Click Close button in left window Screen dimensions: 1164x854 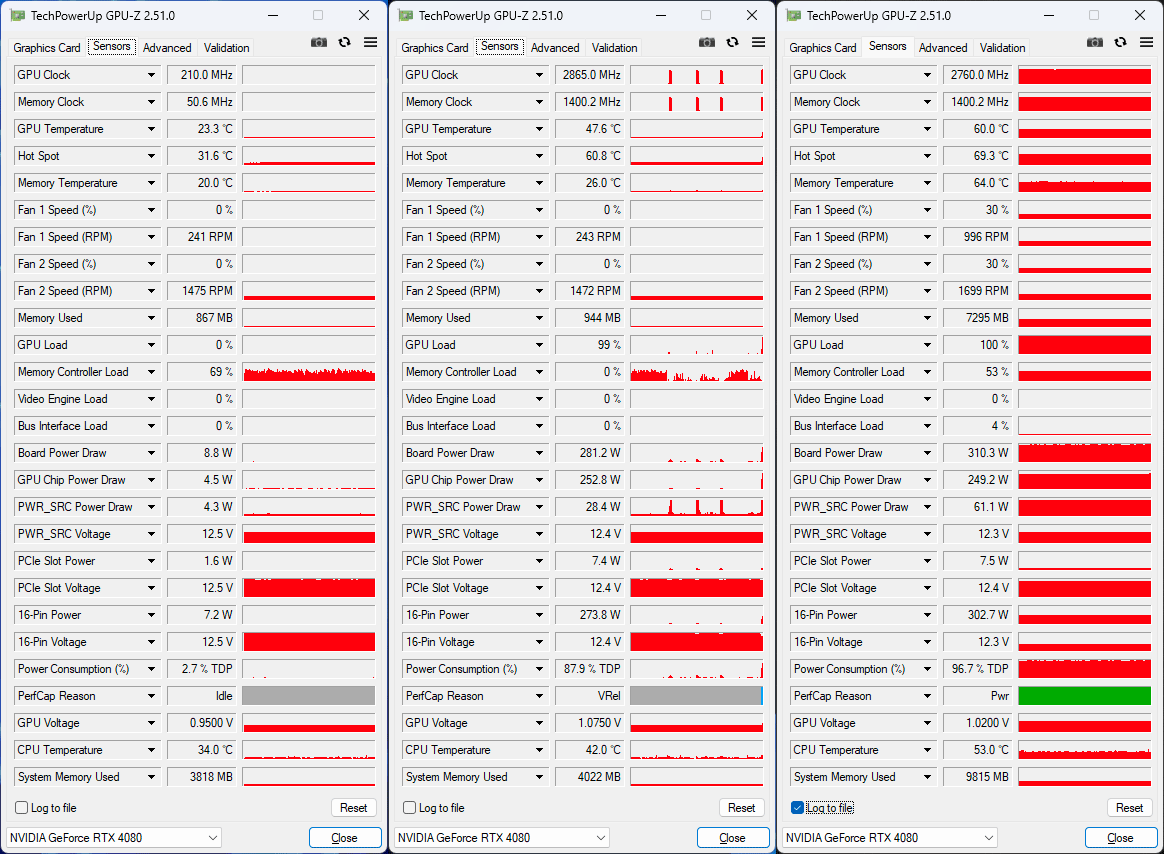(345, 838)
